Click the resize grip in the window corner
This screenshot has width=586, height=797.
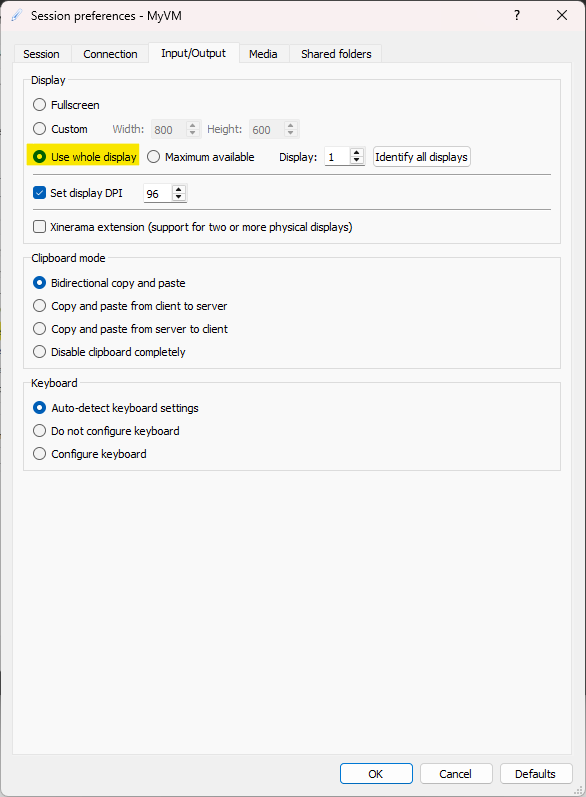coord(578,789)
